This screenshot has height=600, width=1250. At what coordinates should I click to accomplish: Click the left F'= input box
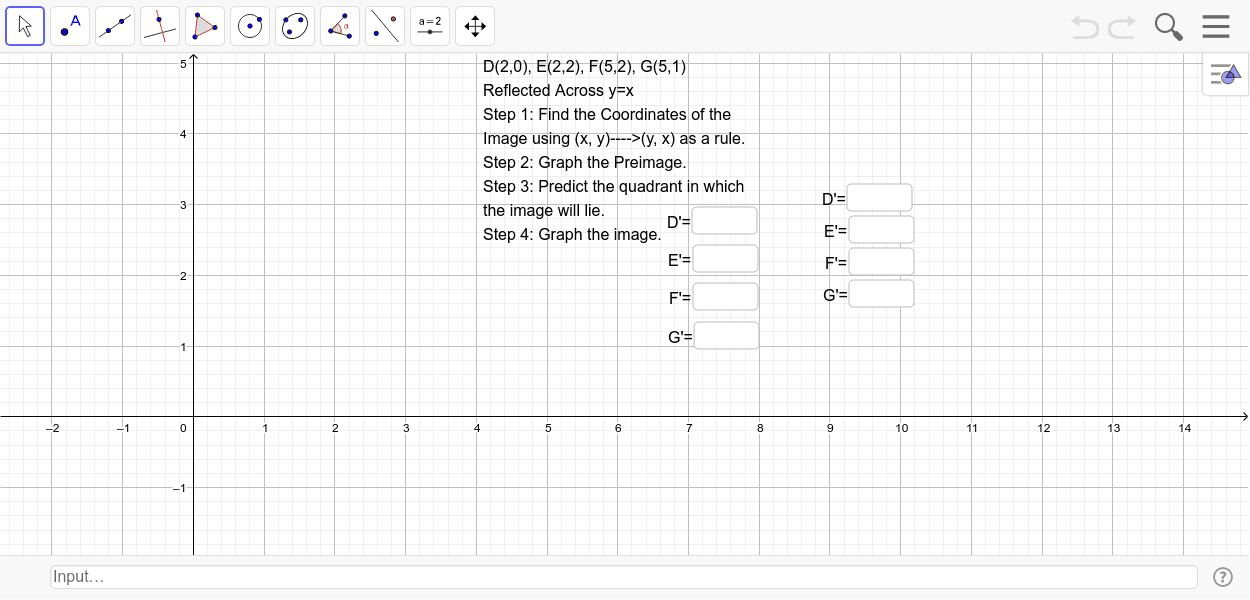(x=726, y=297)
